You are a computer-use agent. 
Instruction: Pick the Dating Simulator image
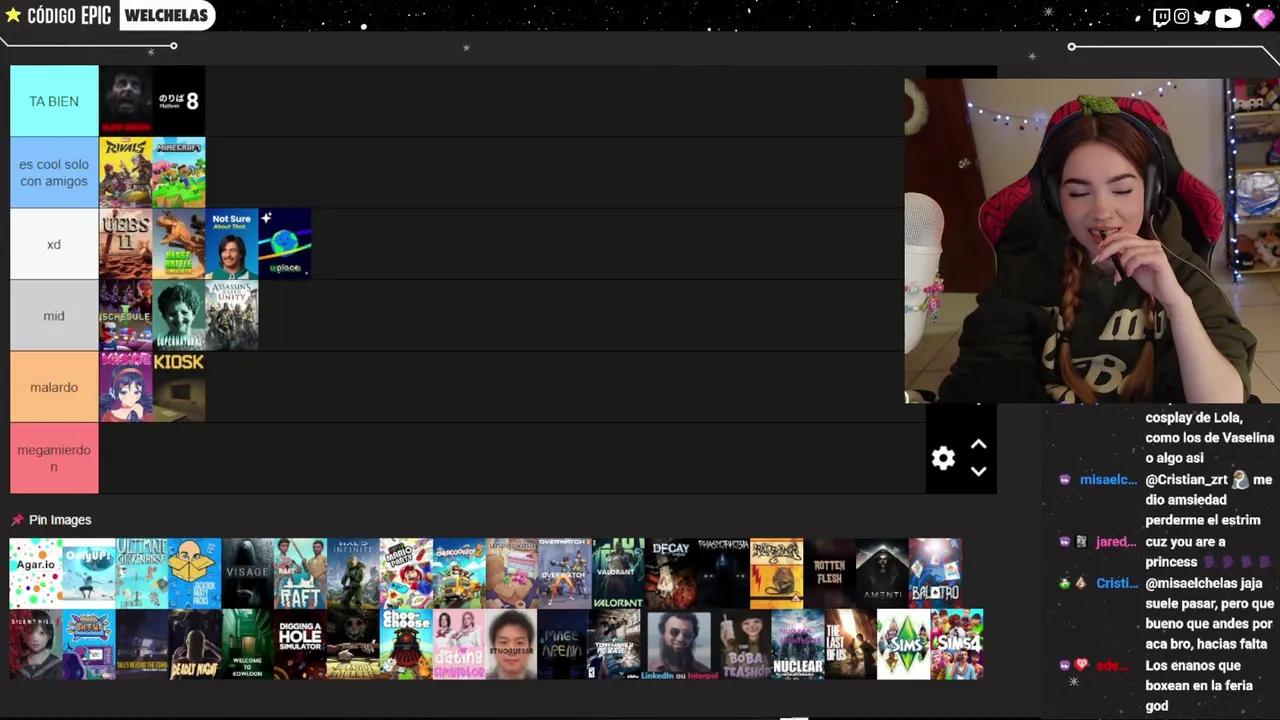459,645
